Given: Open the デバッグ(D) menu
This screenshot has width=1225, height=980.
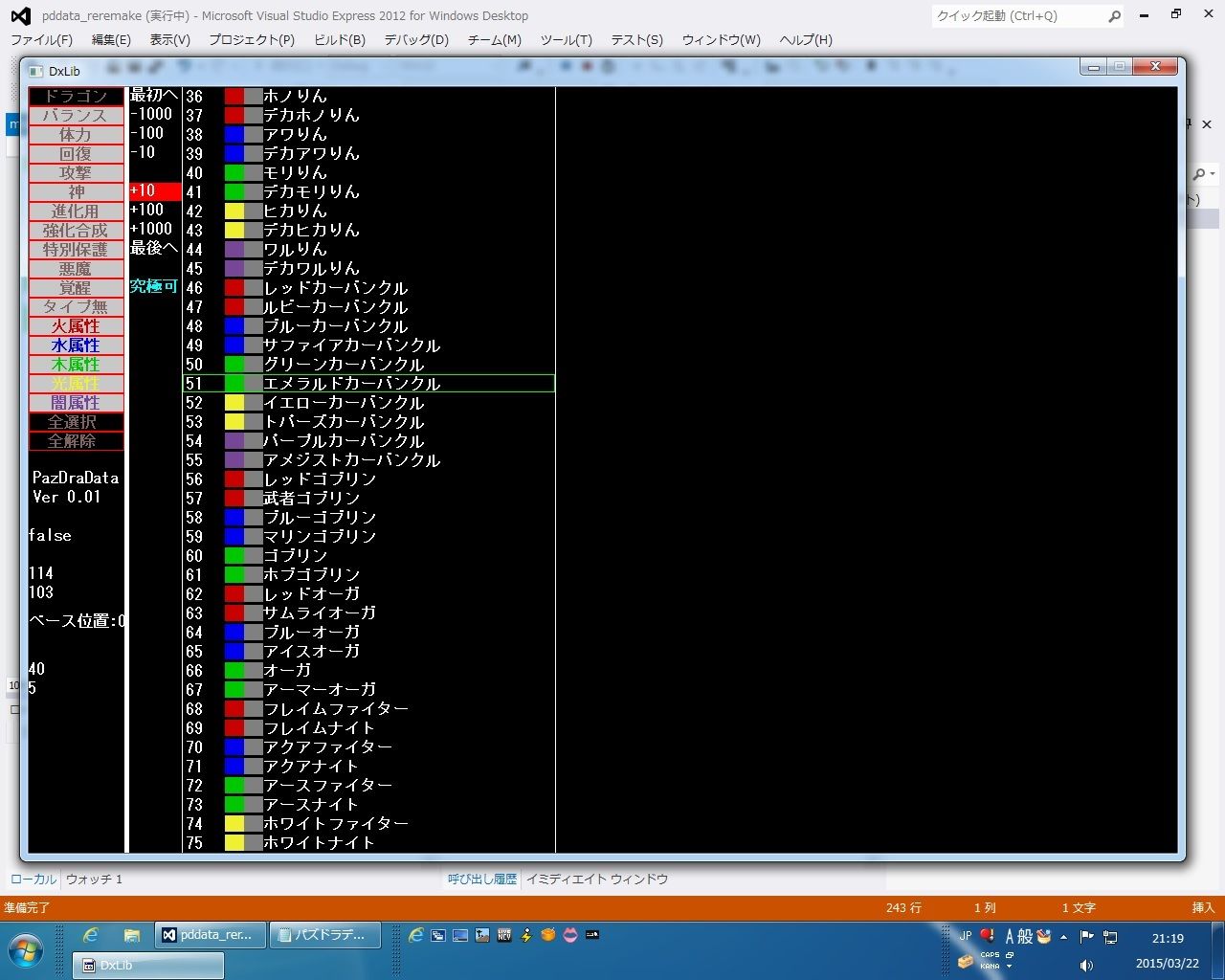Looking at the screenshot, I should [x=416, y=39].
